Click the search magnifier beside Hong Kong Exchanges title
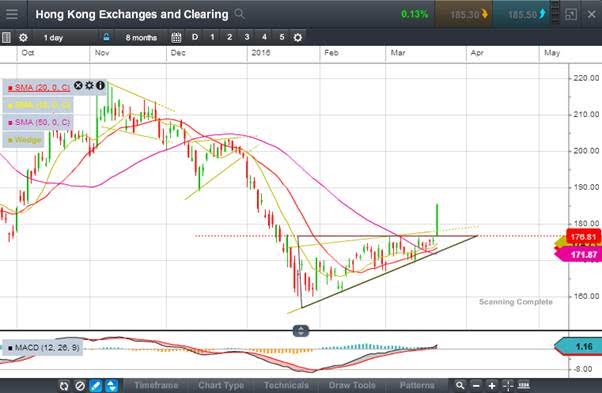The width and height of the screenshot is (602, 393). [x=240, y=14]
